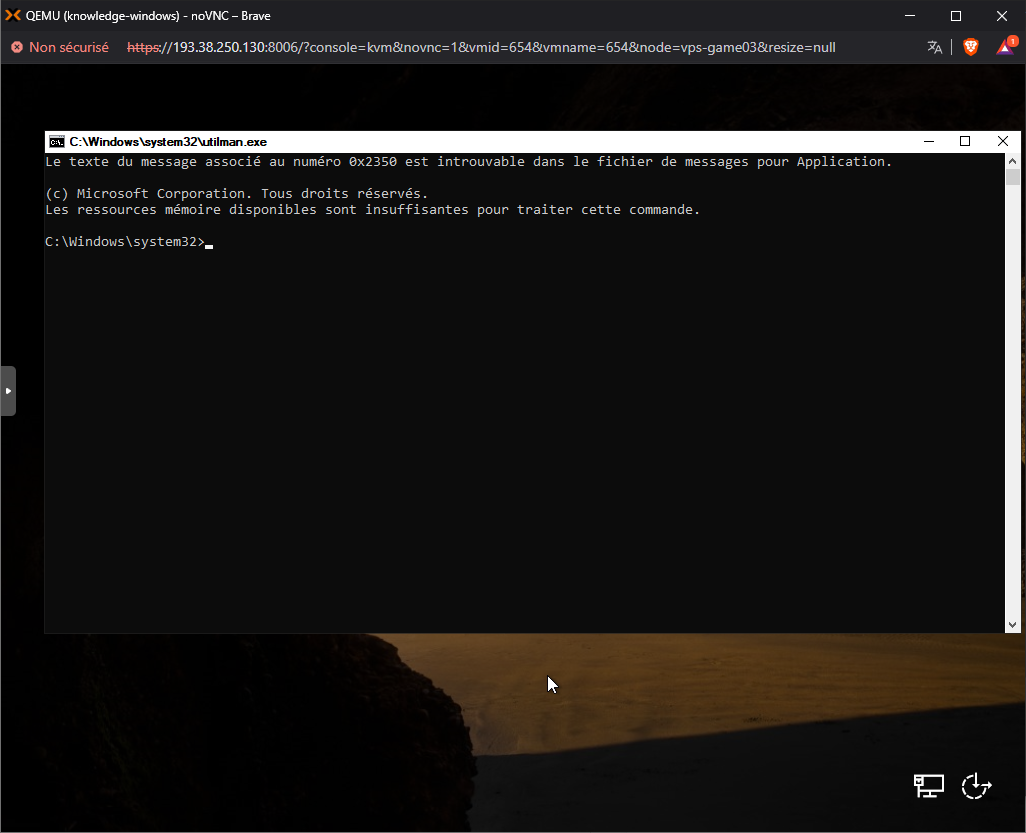
Task: Minimize the Brave noVNC browser window
Action: point(910,15)
